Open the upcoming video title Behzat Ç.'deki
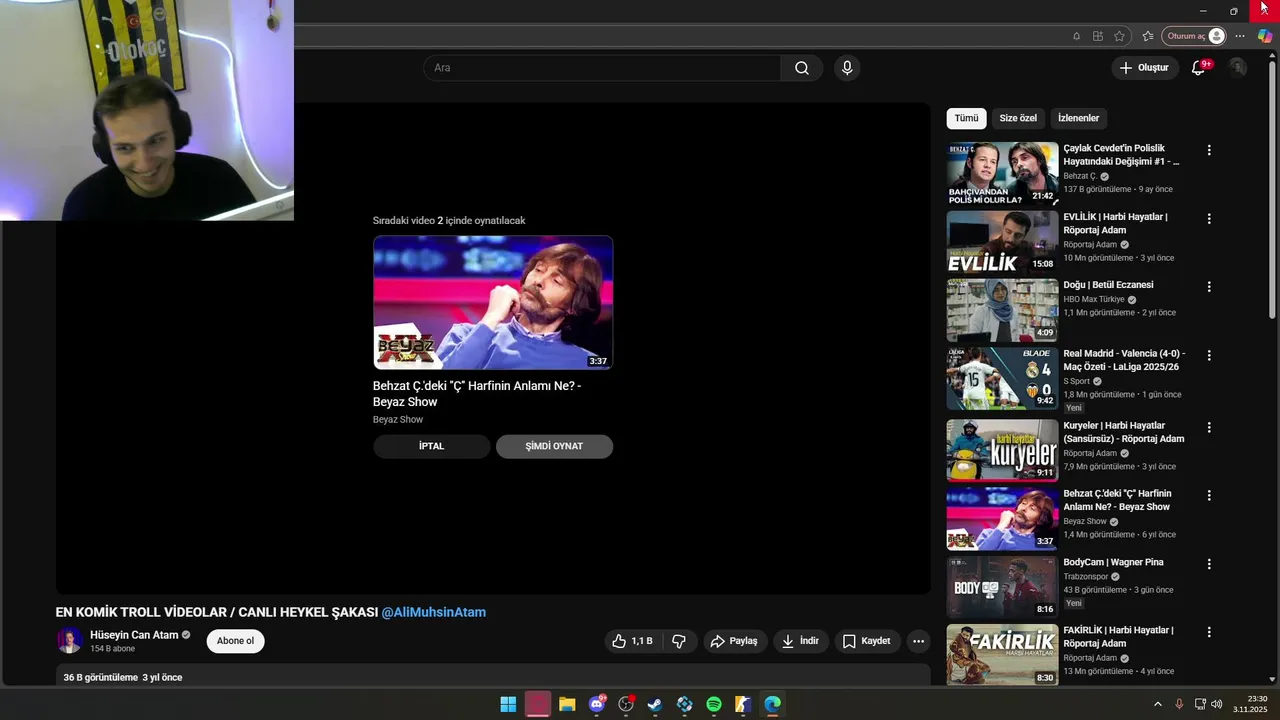Viewport: 1280px width, 720px height. click(x=477, y=394)
